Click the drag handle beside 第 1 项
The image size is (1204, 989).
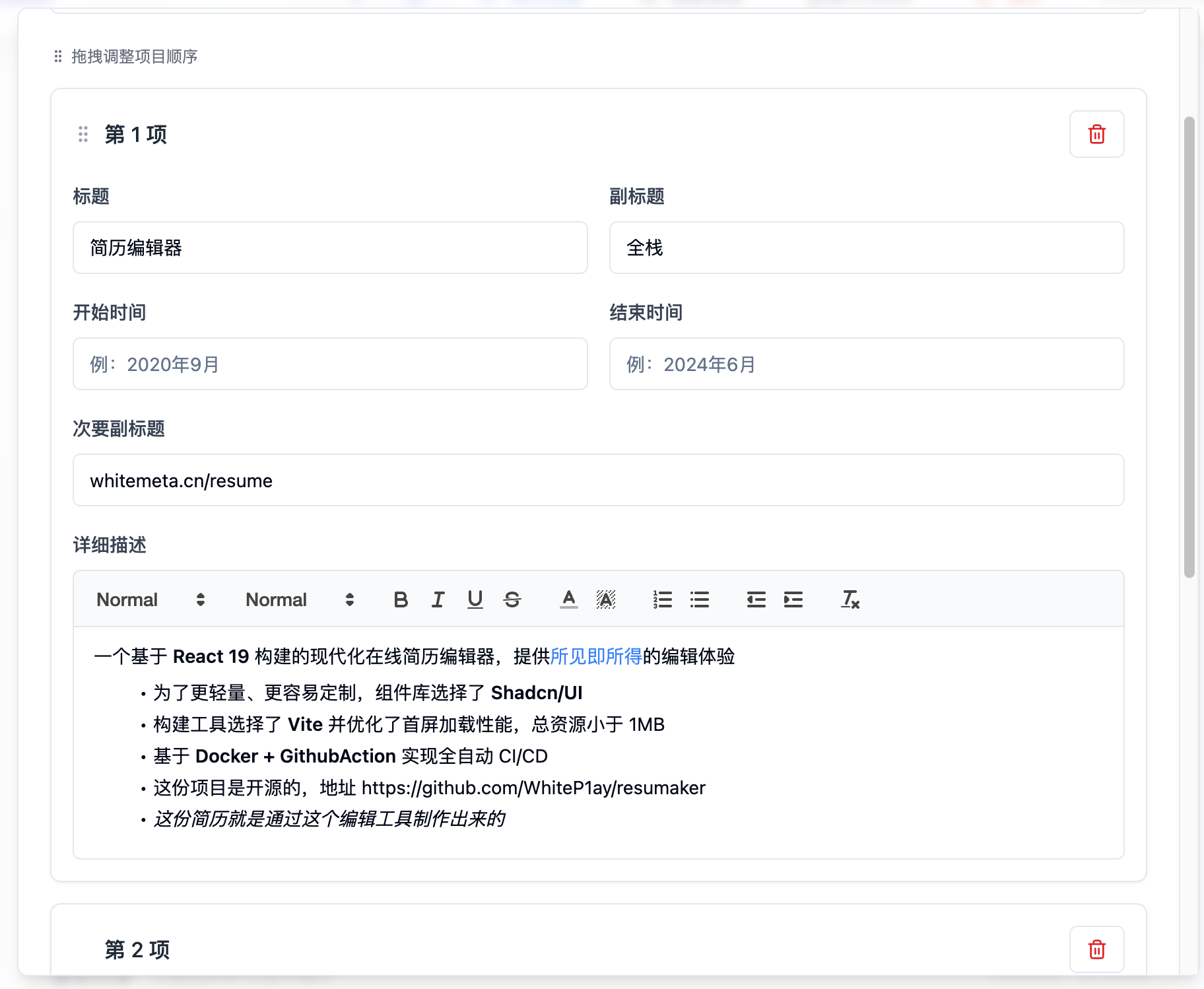[x=83, y=134]
